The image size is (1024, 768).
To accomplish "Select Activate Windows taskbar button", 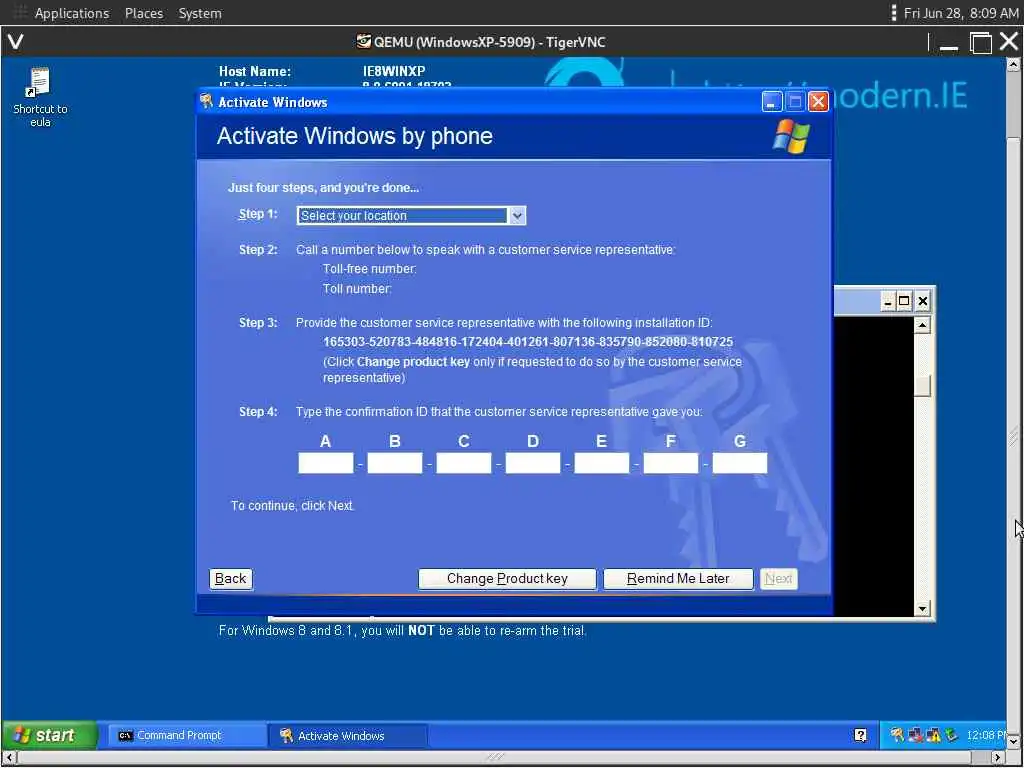I will pos(348,735).
